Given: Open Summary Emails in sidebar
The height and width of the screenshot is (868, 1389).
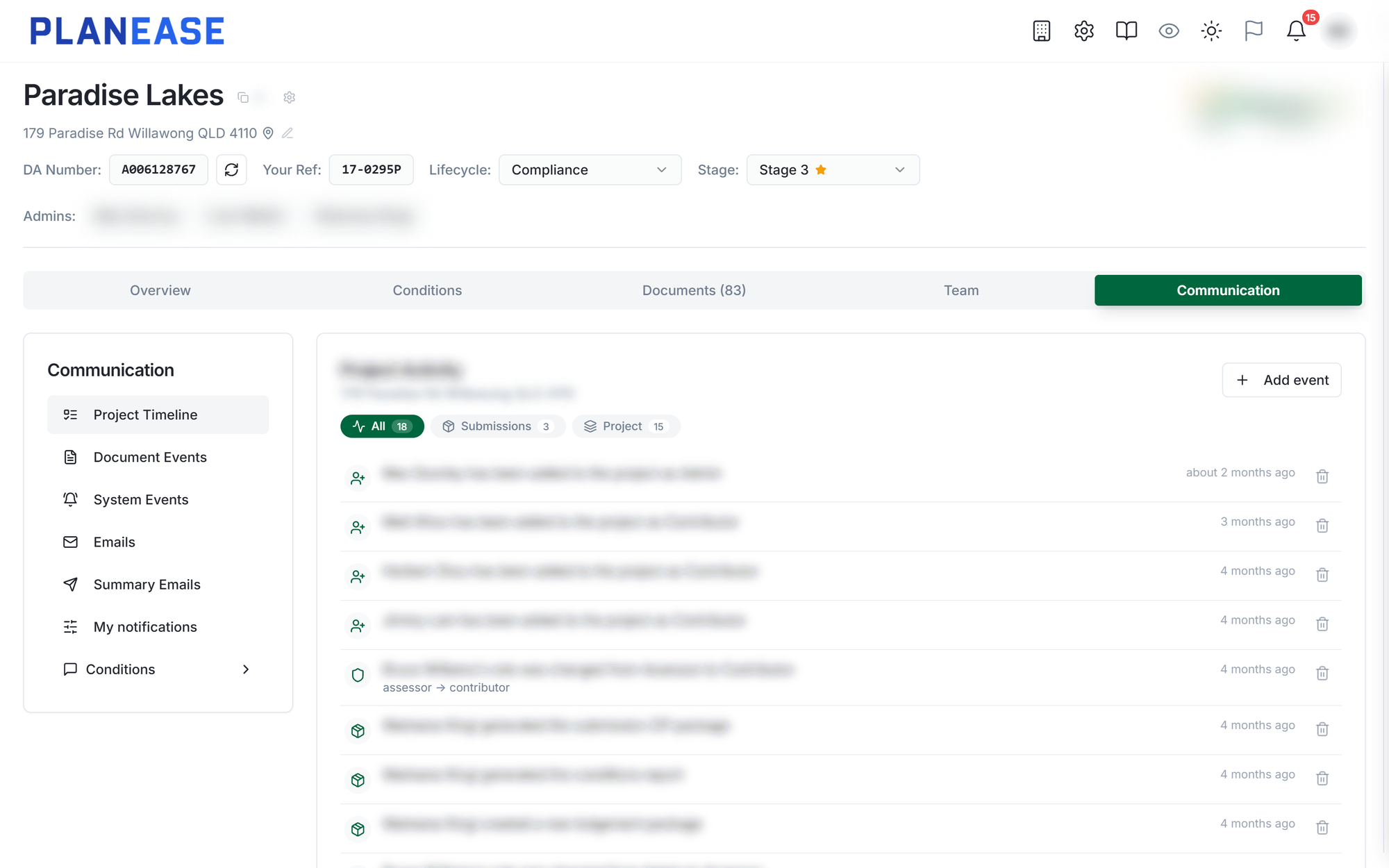Looking at the screenshot, I should [x=158, y=584].
